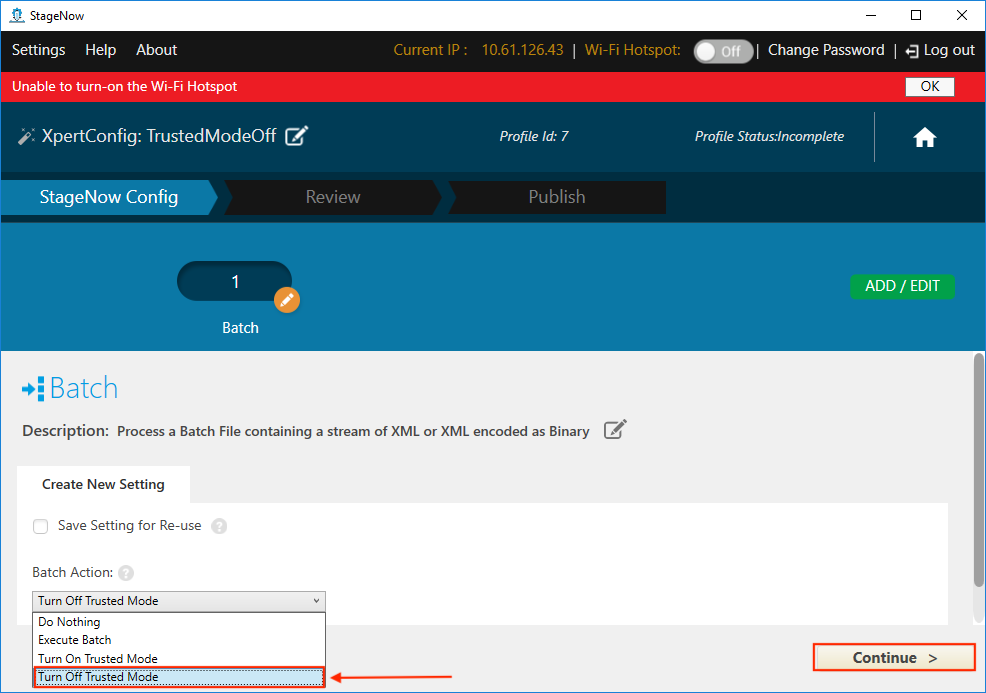This screenshot has height=693, width=986.
Task: Click help icon beside Batch Action label
Action: point(126,573)
